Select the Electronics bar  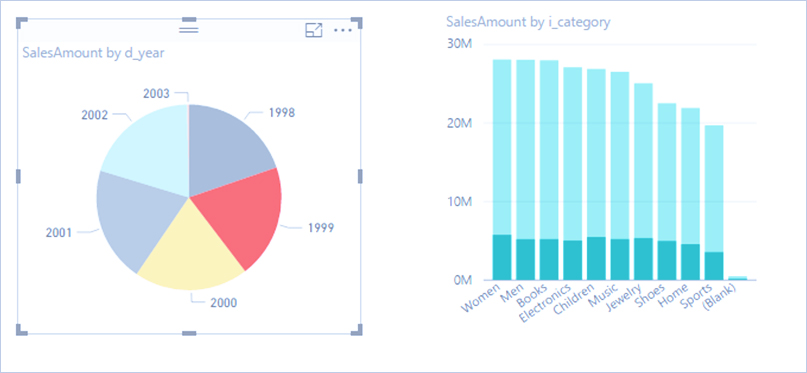[x=573, y=173]
